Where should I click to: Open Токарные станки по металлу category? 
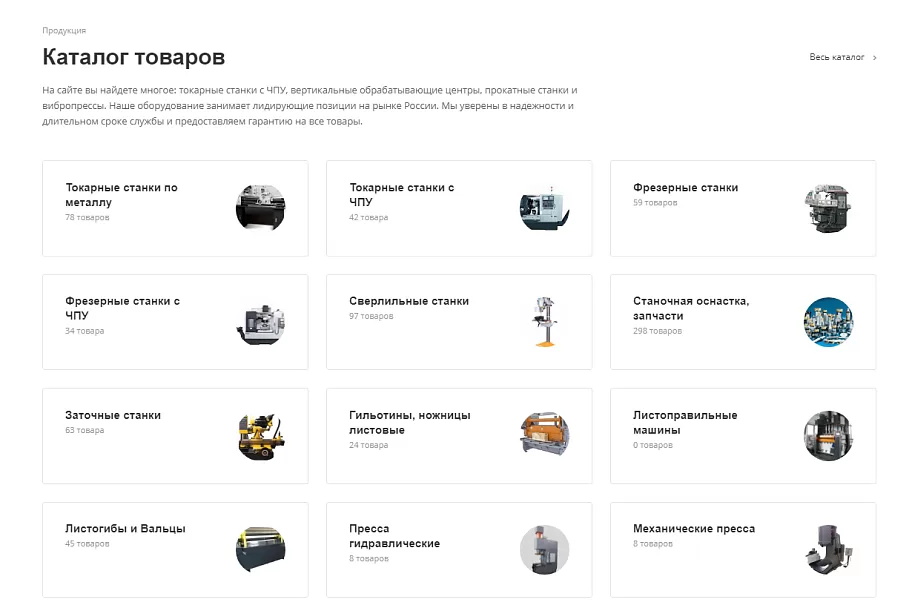[x=121, y=195]
